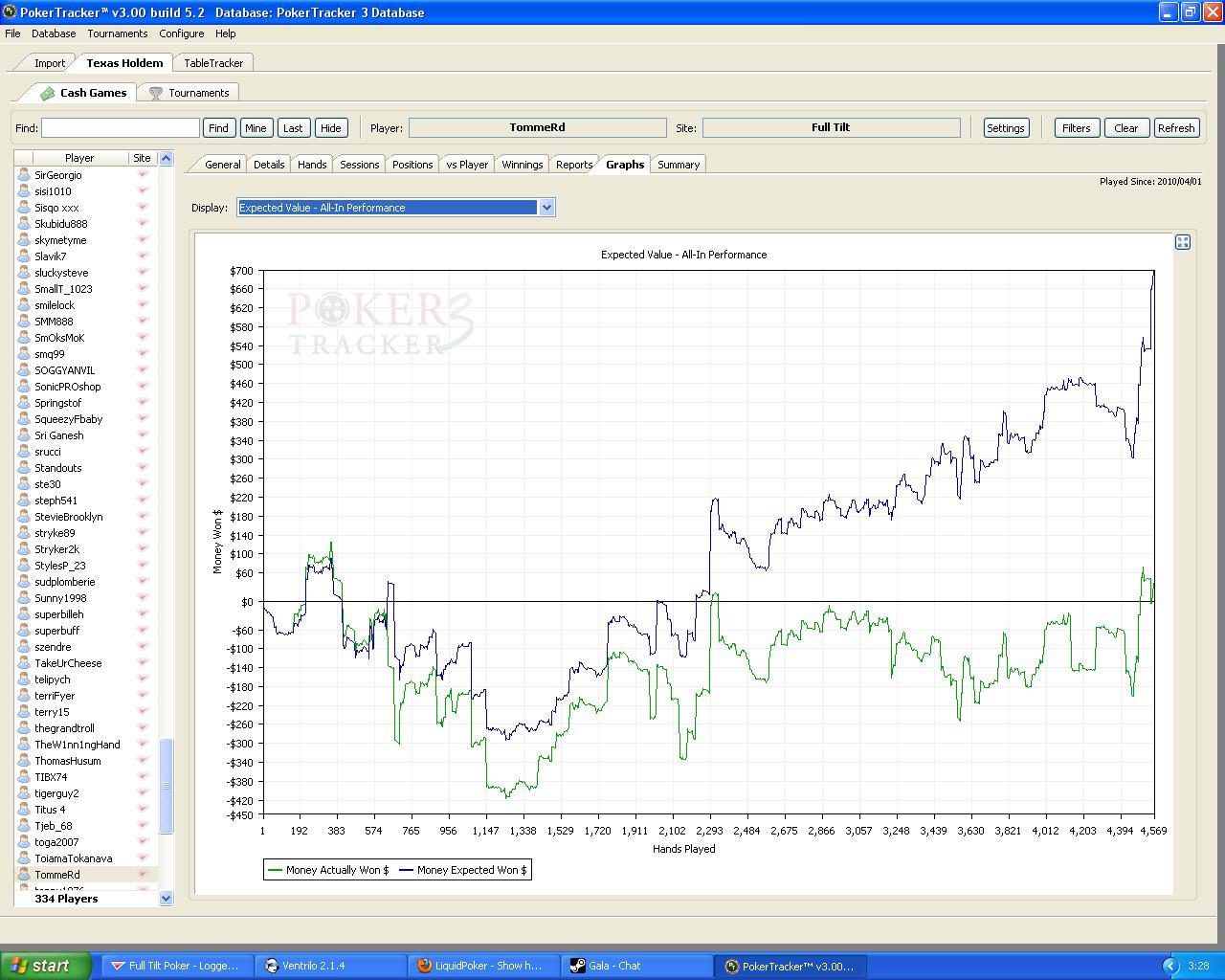Open Full Tilt Poker from the taskbar
This screenshot has width=1225, height=980.
pos(177,966)
